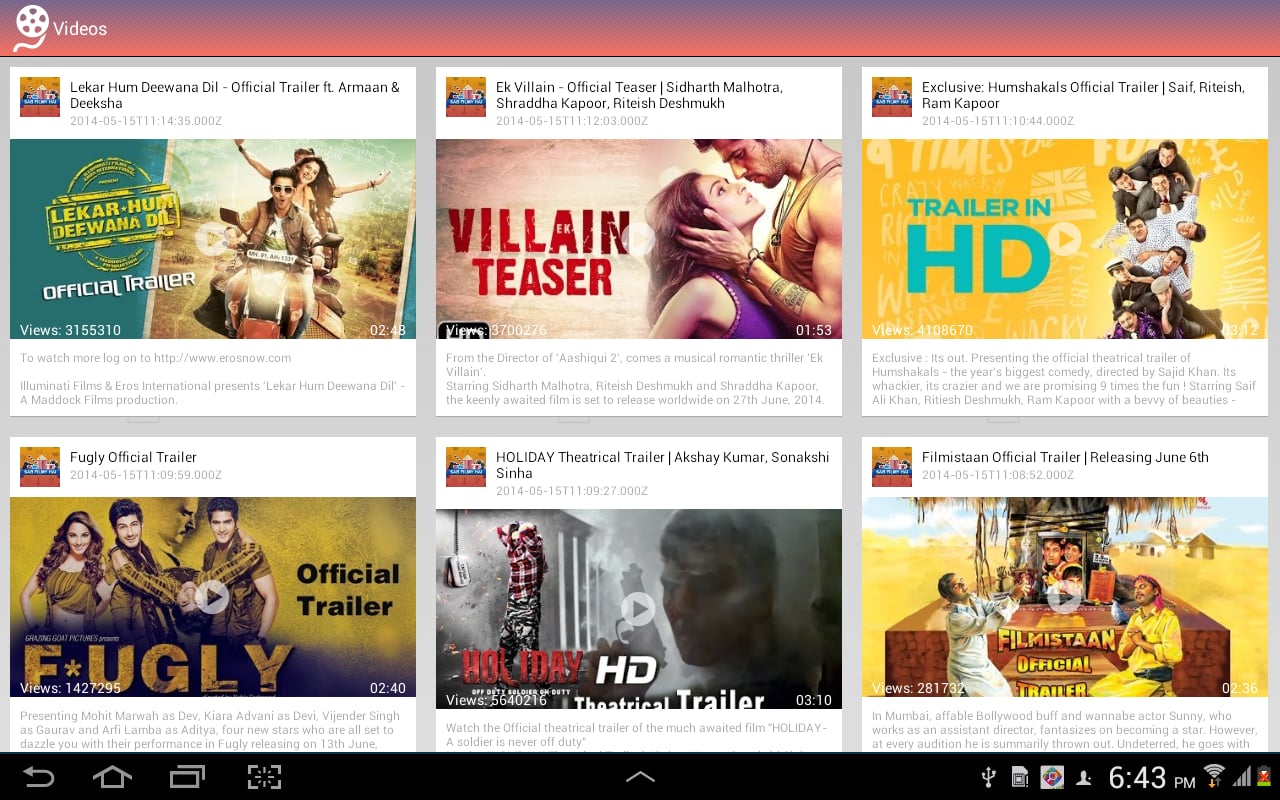Tap the 6:43 PM clock
This screenshot has width=1280, height=800.
pyautogui.click(x=1152, y=777)
